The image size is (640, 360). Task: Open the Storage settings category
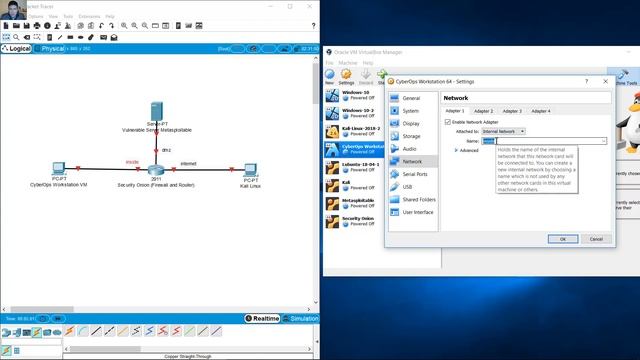pos(413,136)
